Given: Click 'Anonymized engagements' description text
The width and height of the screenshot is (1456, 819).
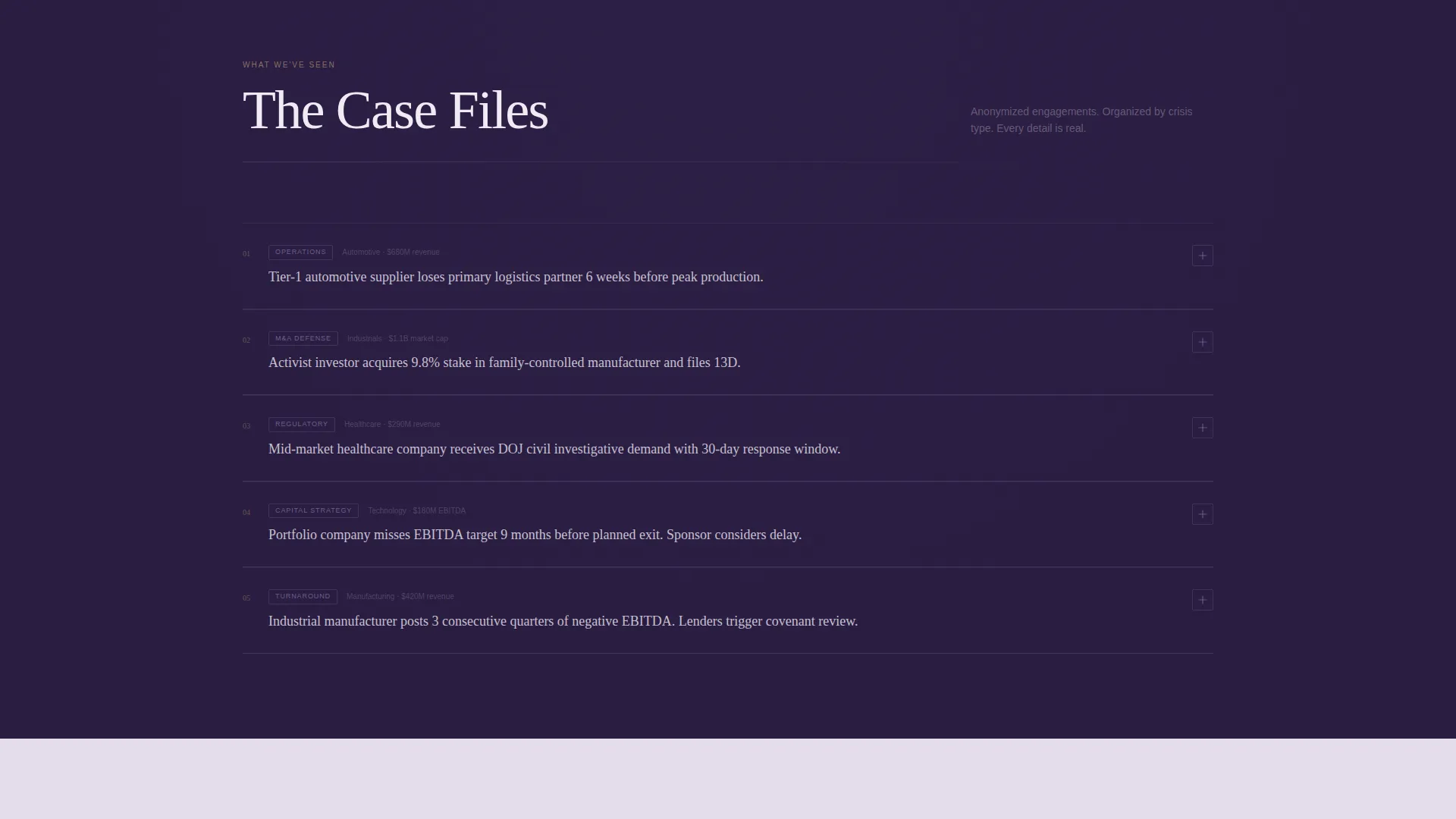Looking at the screenshot, I should (1081, 120).
